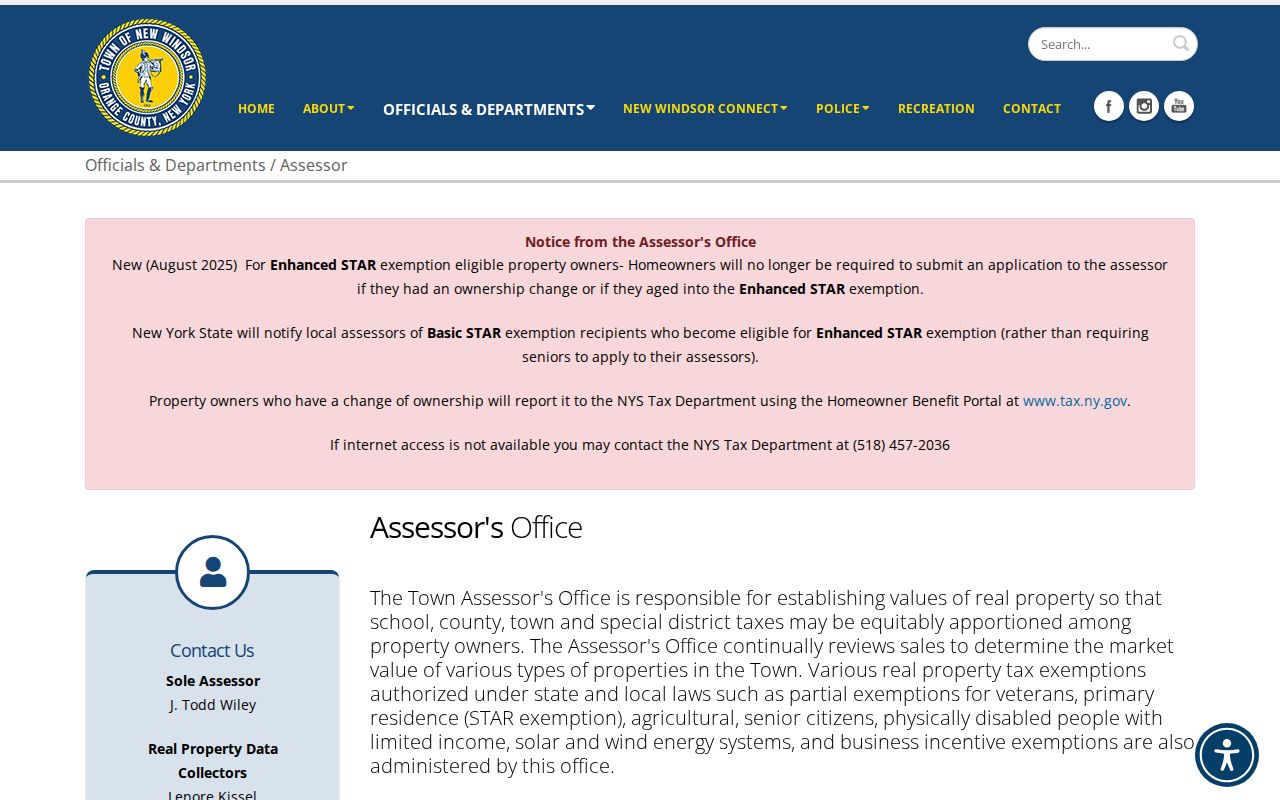Click the name J. Todd Wiley

coord(212,705)
